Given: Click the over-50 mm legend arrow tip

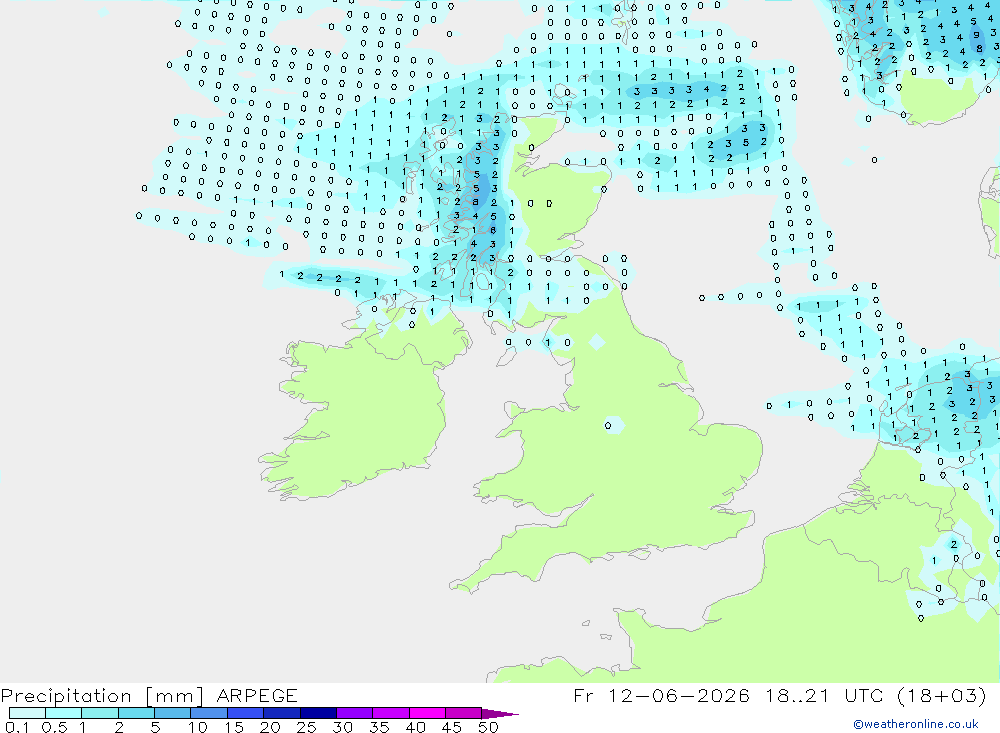Looking at the screenshot, I should 501,713.
